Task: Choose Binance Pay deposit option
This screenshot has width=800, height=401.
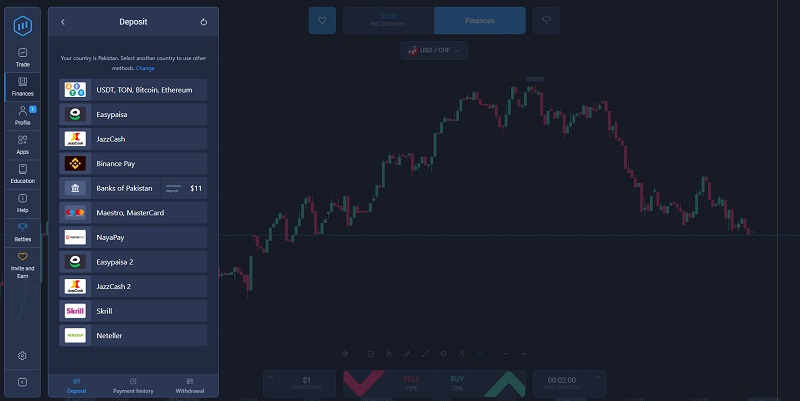Action: coord(133,163)
